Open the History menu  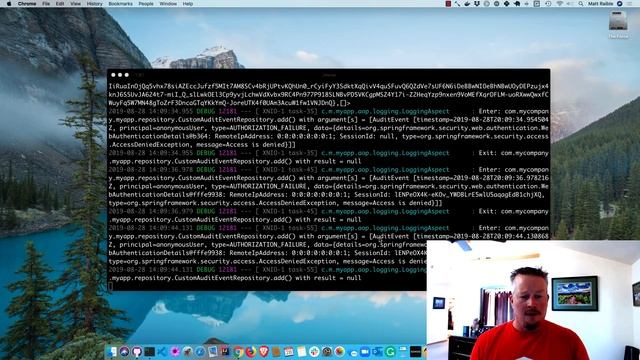coord(94,4)
